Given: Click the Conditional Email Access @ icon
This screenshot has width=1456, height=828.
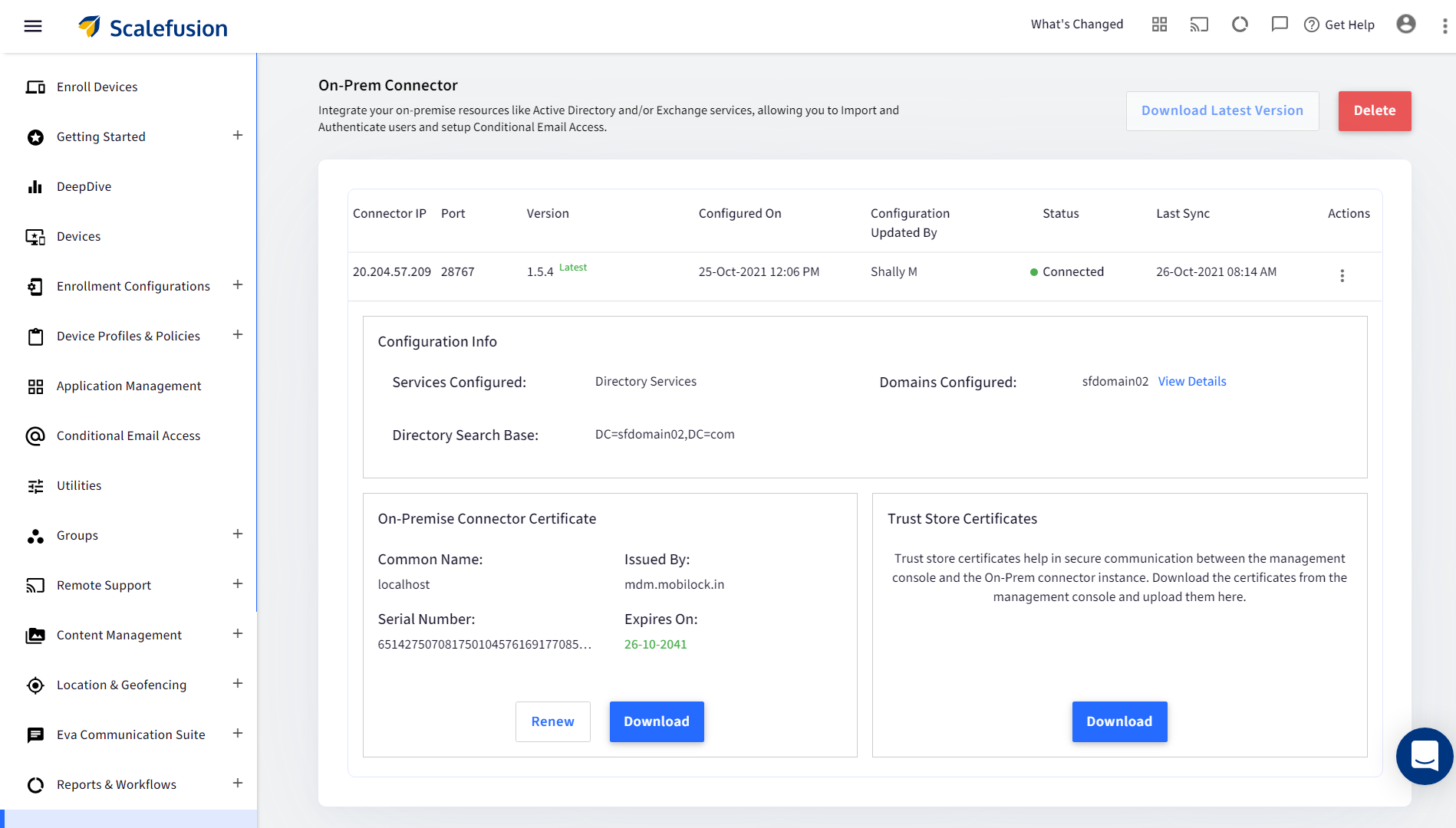Looking at the screenshot, I should pos(35,436).
